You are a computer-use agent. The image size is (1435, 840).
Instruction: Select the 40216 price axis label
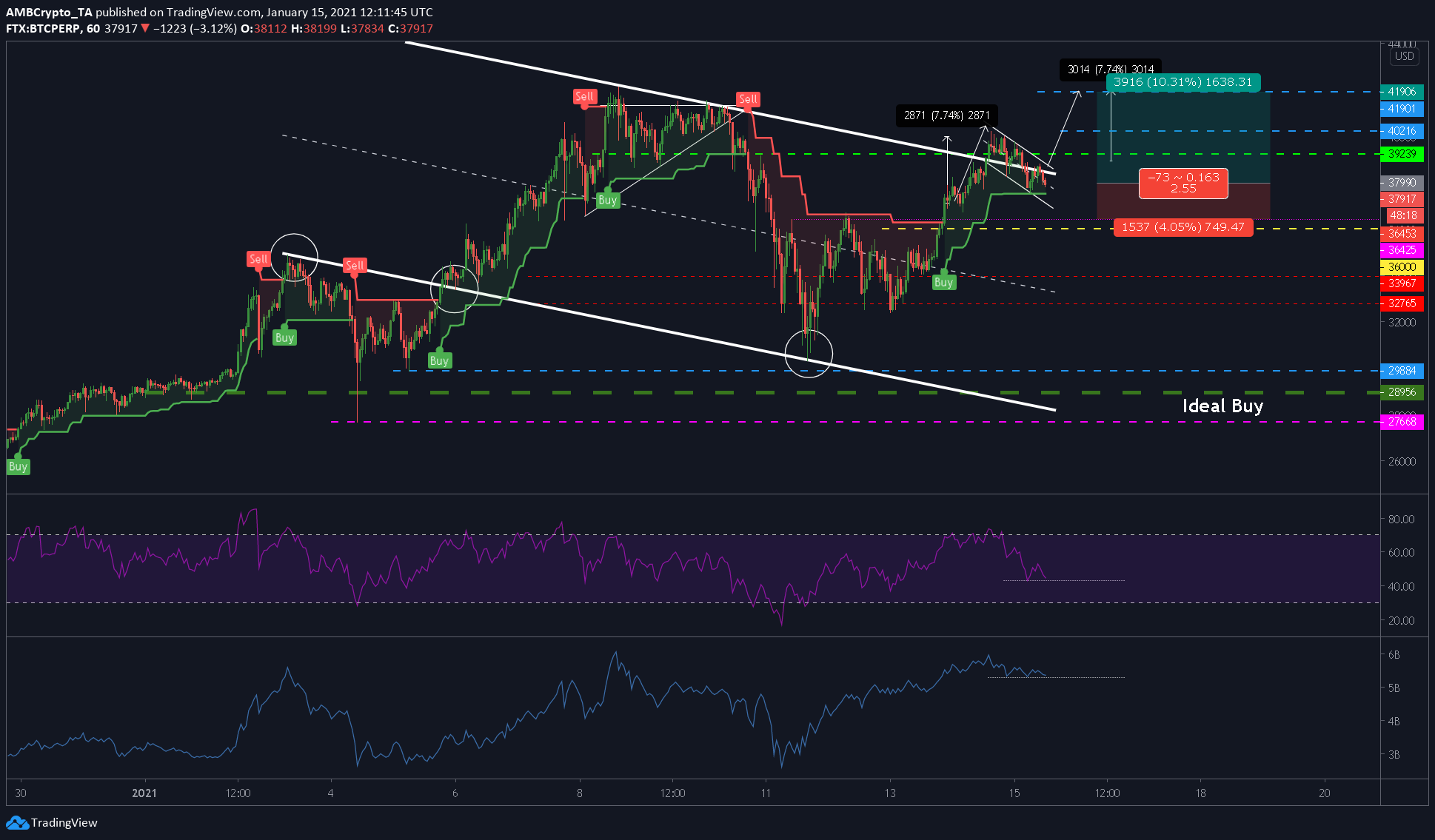(x=1402, y=131)
